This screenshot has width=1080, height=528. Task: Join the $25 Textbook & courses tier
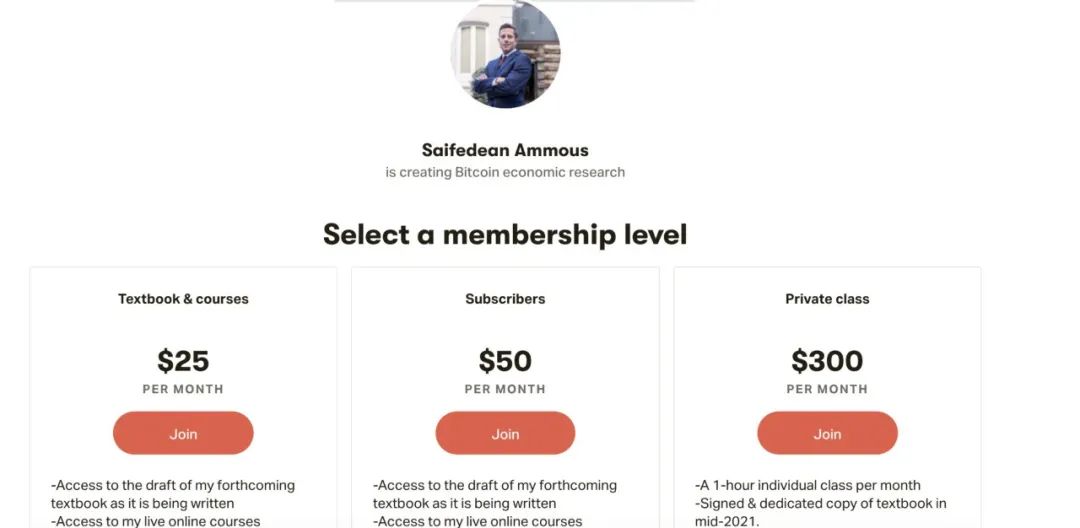pyautogui.click(x=183, y=434)
